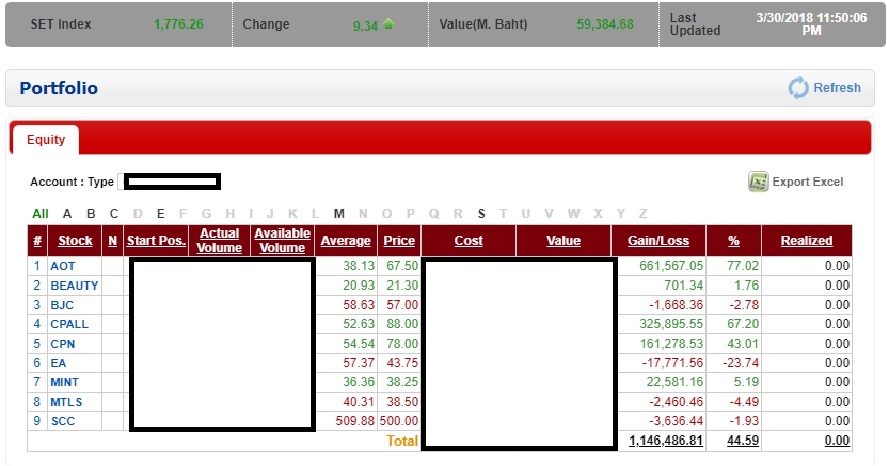887x466 pixels.
Task: Filter stocks by letter E
Action: coord(161,214)
